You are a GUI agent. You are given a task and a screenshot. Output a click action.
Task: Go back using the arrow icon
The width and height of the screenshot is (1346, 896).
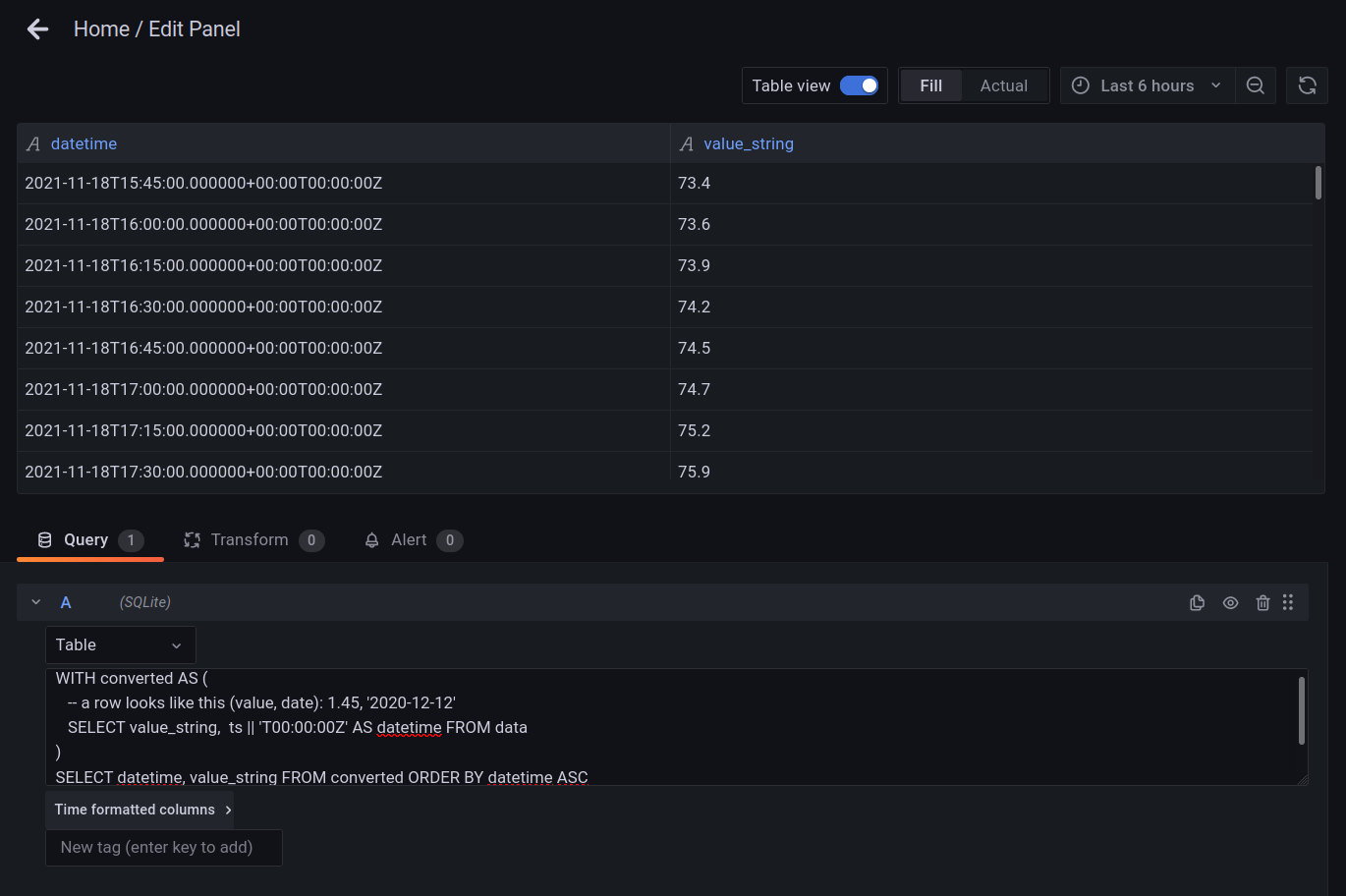pyautogui.click(x=37, y=29)
